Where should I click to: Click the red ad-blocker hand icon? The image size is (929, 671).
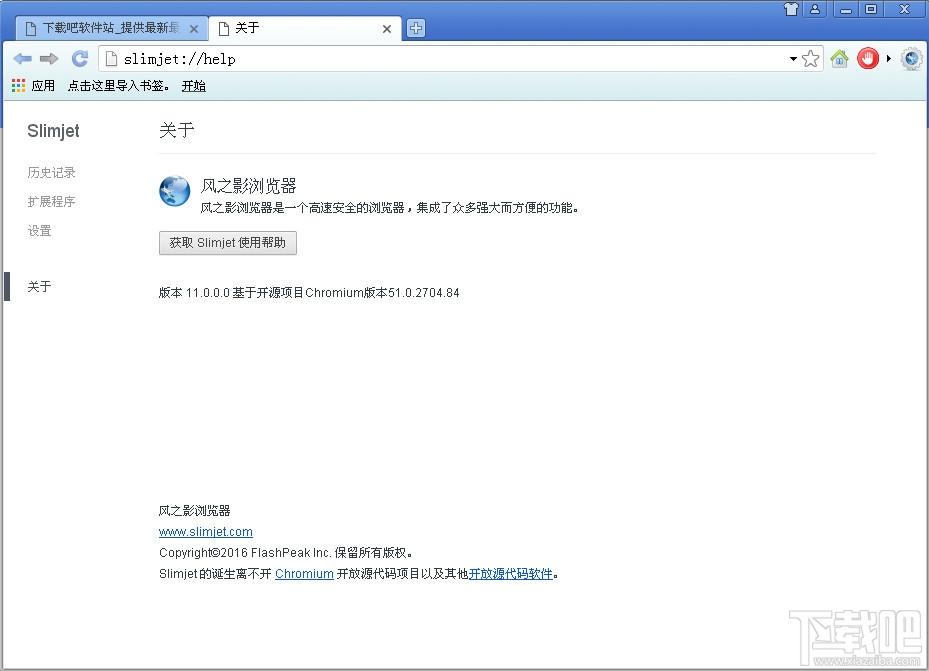coord(867,59)
